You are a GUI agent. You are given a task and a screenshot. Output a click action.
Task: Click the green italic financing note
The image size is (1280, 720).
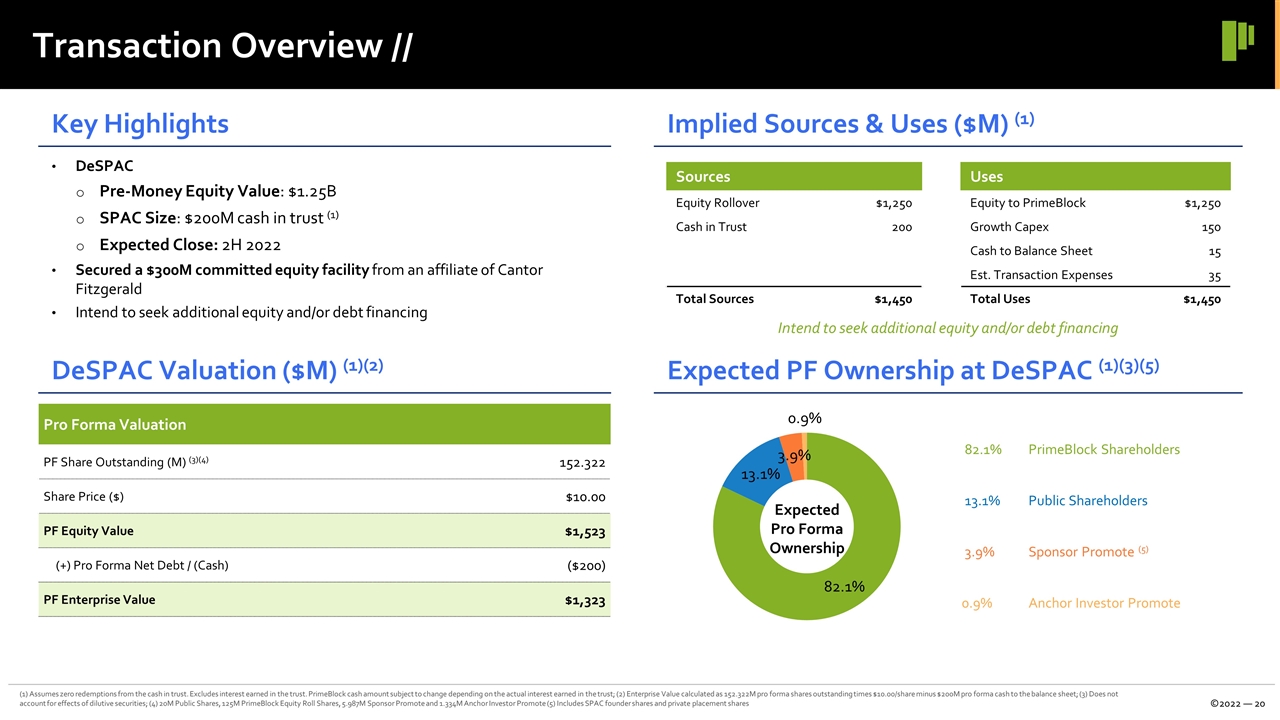pos(948,328)
